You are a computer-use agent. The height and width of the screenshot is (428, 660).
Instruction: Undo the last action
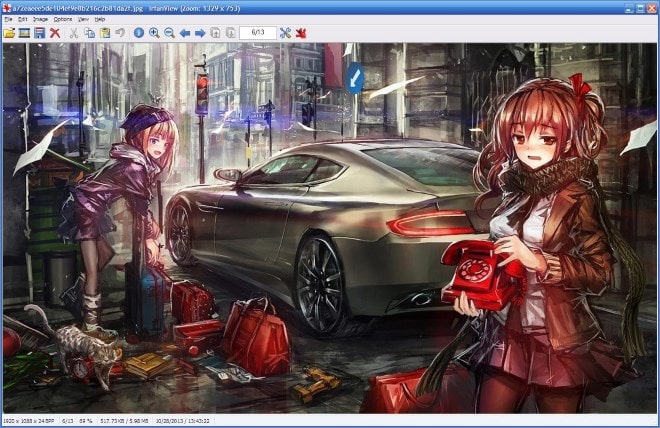[x=120, y=32]
